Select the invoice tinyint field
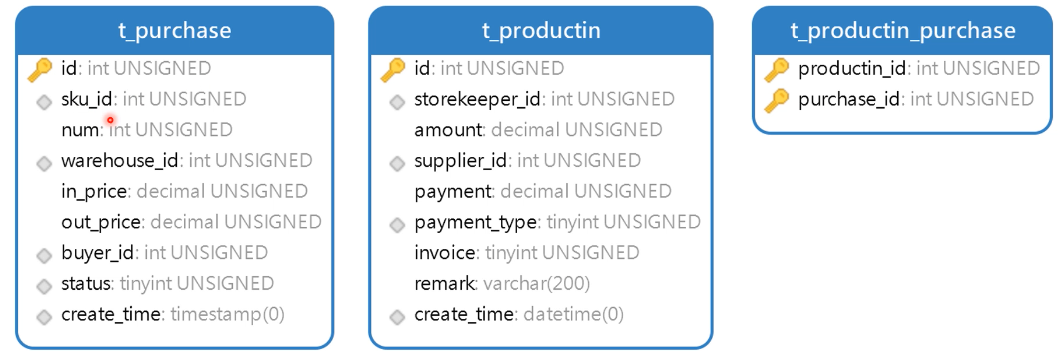Screen dimensions: 1062x360 click(x=526, y=253)
